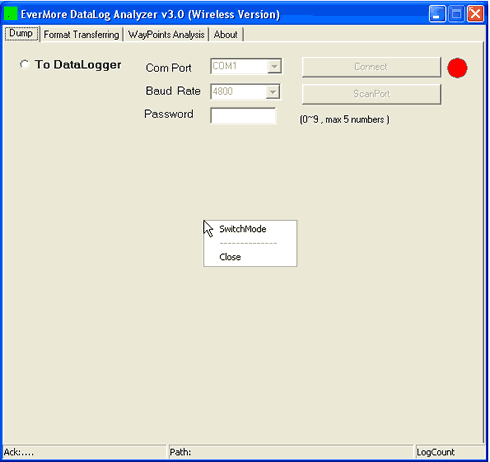
Task: Click the ScanPort button
Action: [371, 94]
